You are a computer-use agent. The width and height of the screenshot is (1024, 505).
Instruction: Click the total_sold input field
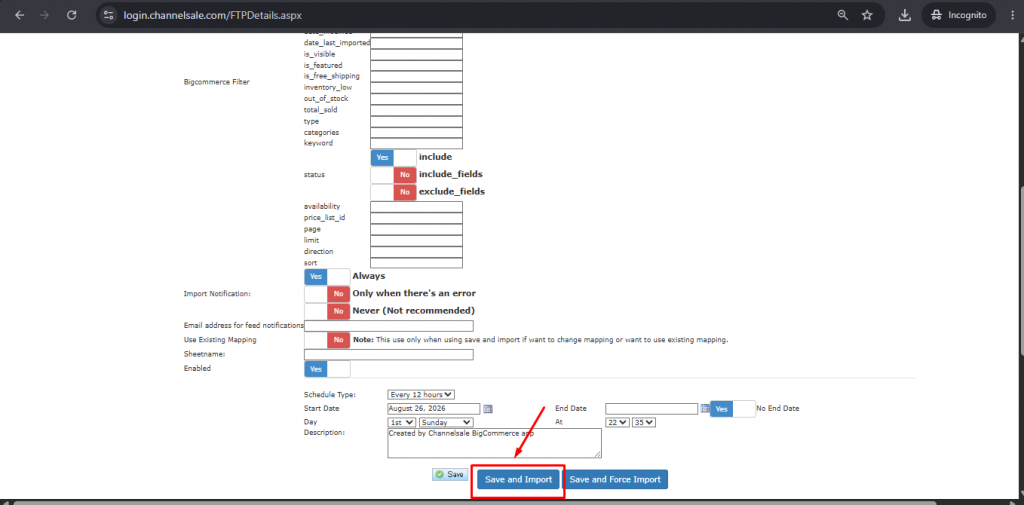click(417, 110)
